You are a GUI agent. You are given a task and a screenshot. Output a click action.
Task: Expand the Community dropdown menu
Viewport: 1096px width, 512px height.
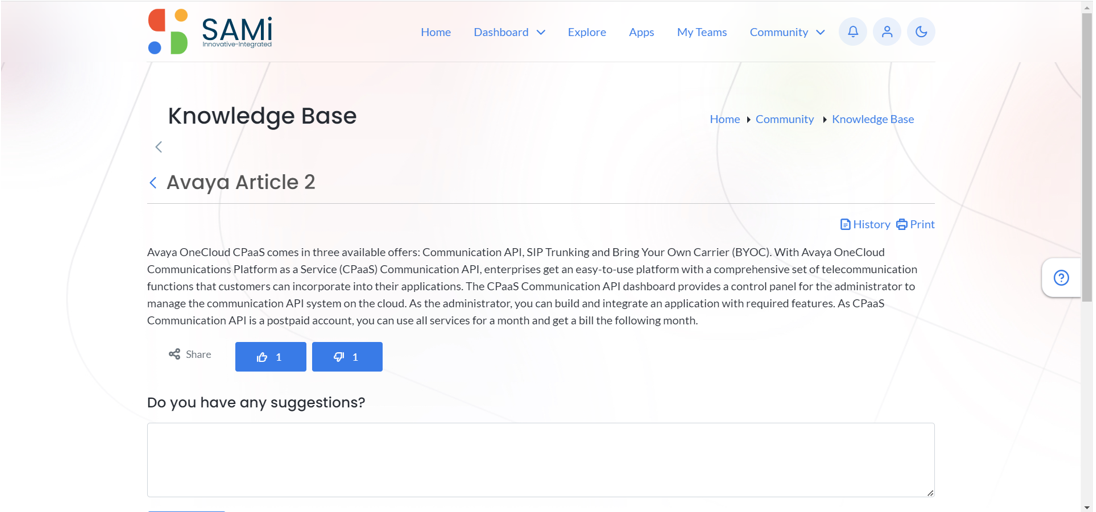787,32
